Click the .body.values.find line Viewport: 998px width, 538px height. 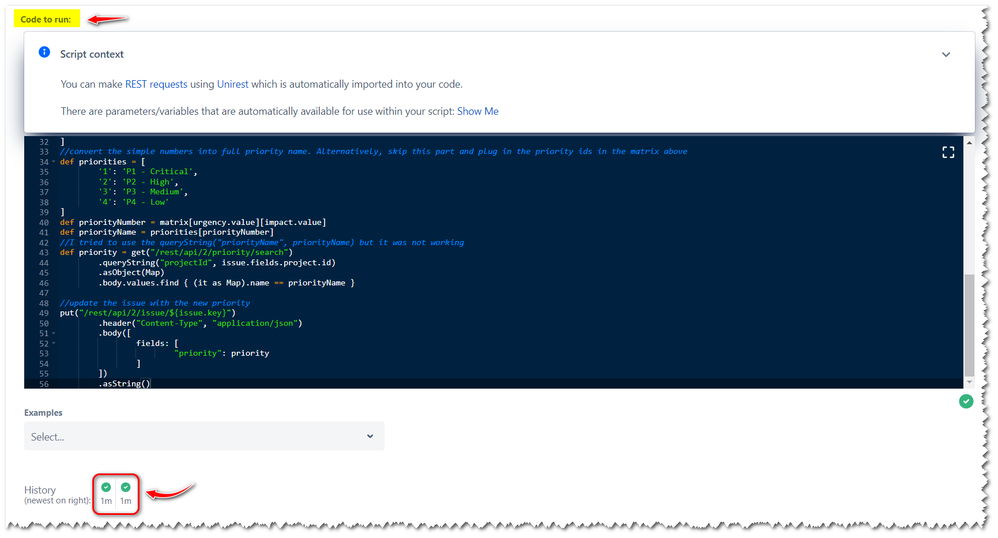[227, 283]
